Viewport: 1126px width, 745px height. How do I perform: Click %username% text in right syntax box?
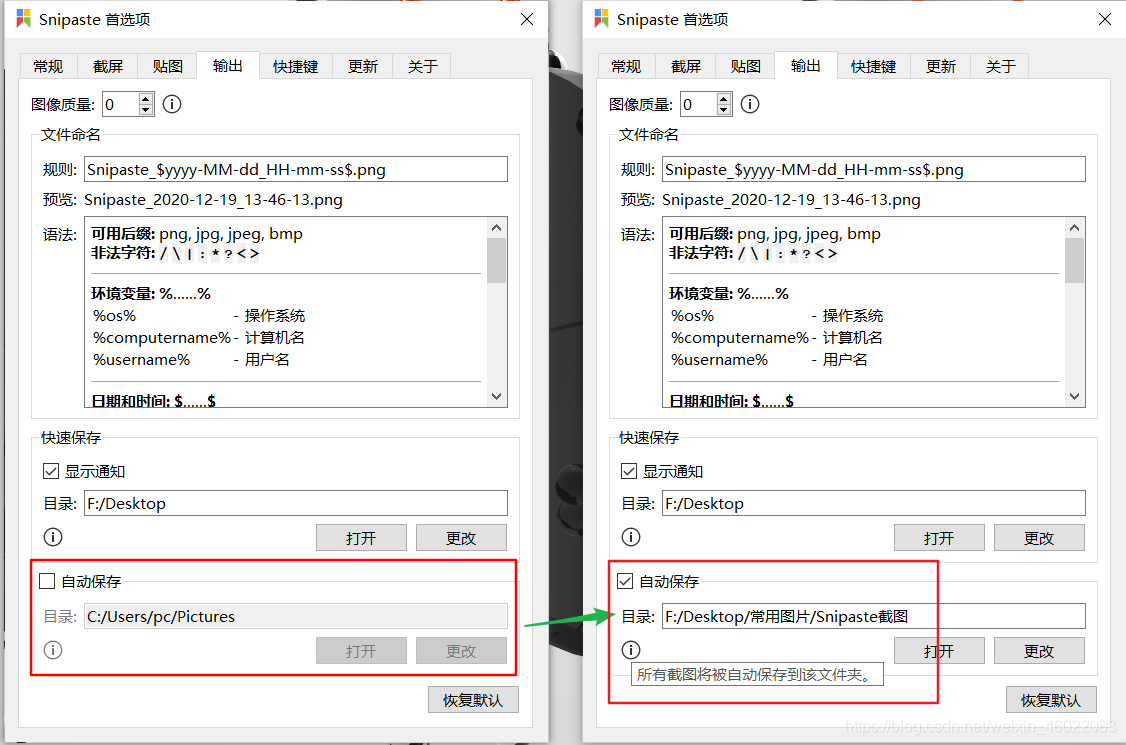pyautogui.click(x=720, y=359)
